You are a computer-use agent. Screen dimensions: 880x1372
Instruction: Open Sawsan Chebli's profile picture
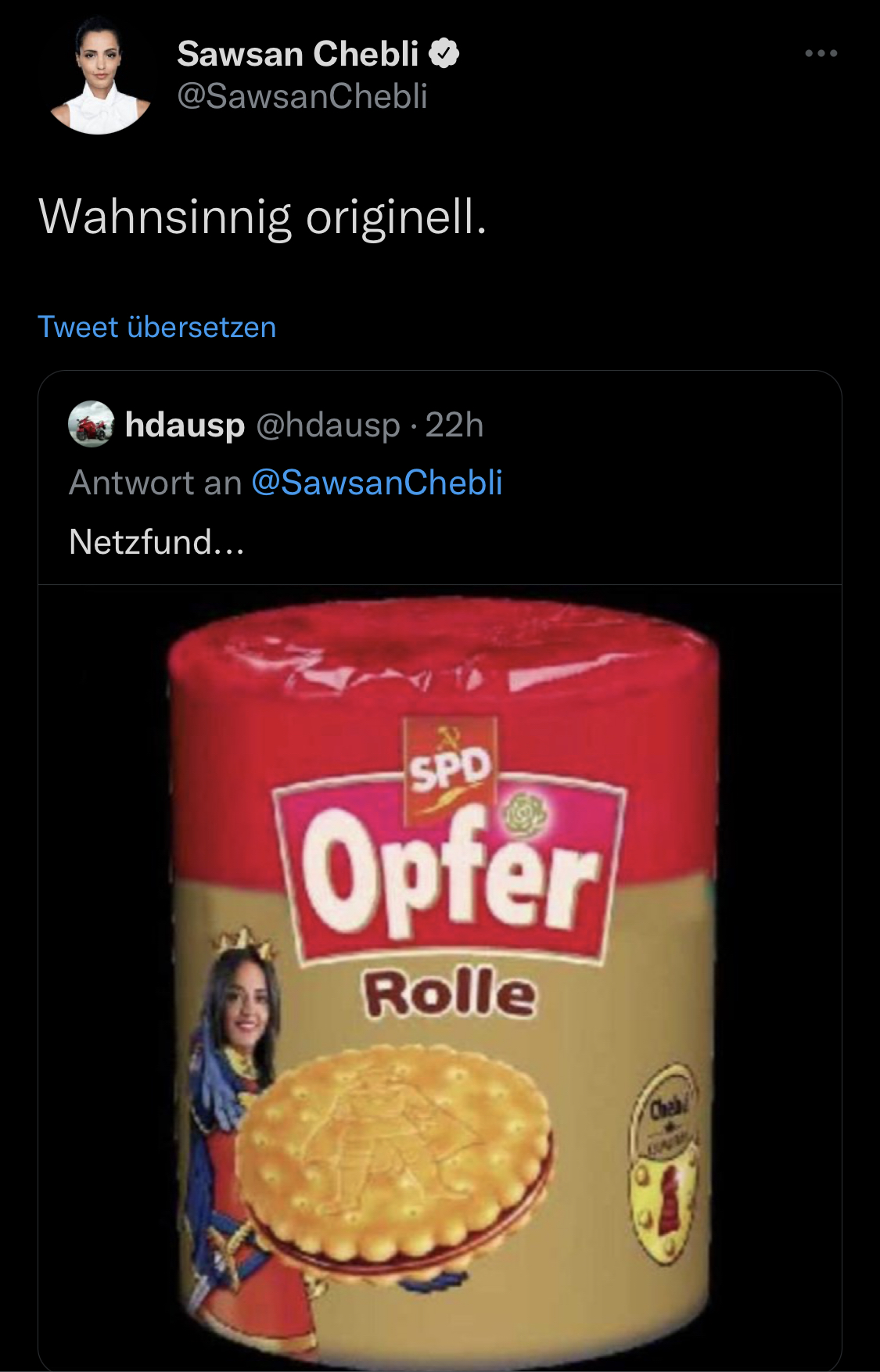(100, 75)
